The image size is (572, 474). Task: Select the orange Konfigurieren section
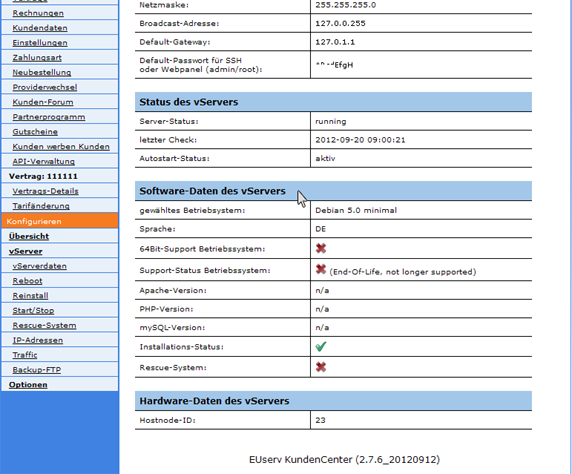point(59,221)
